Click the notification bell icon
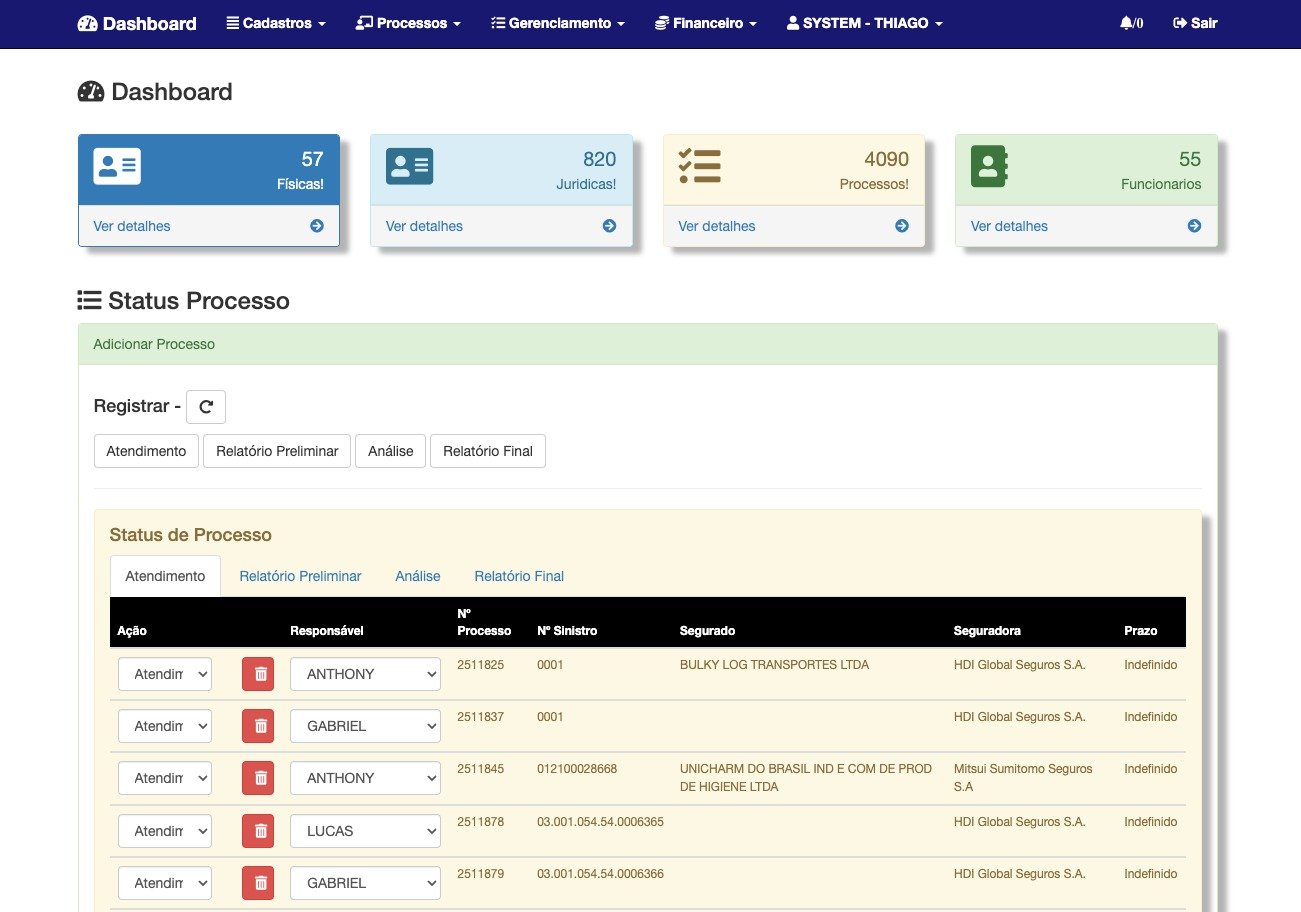Screen dimensions: 1301x912 pyautogui.click(x=1126, y=23)
